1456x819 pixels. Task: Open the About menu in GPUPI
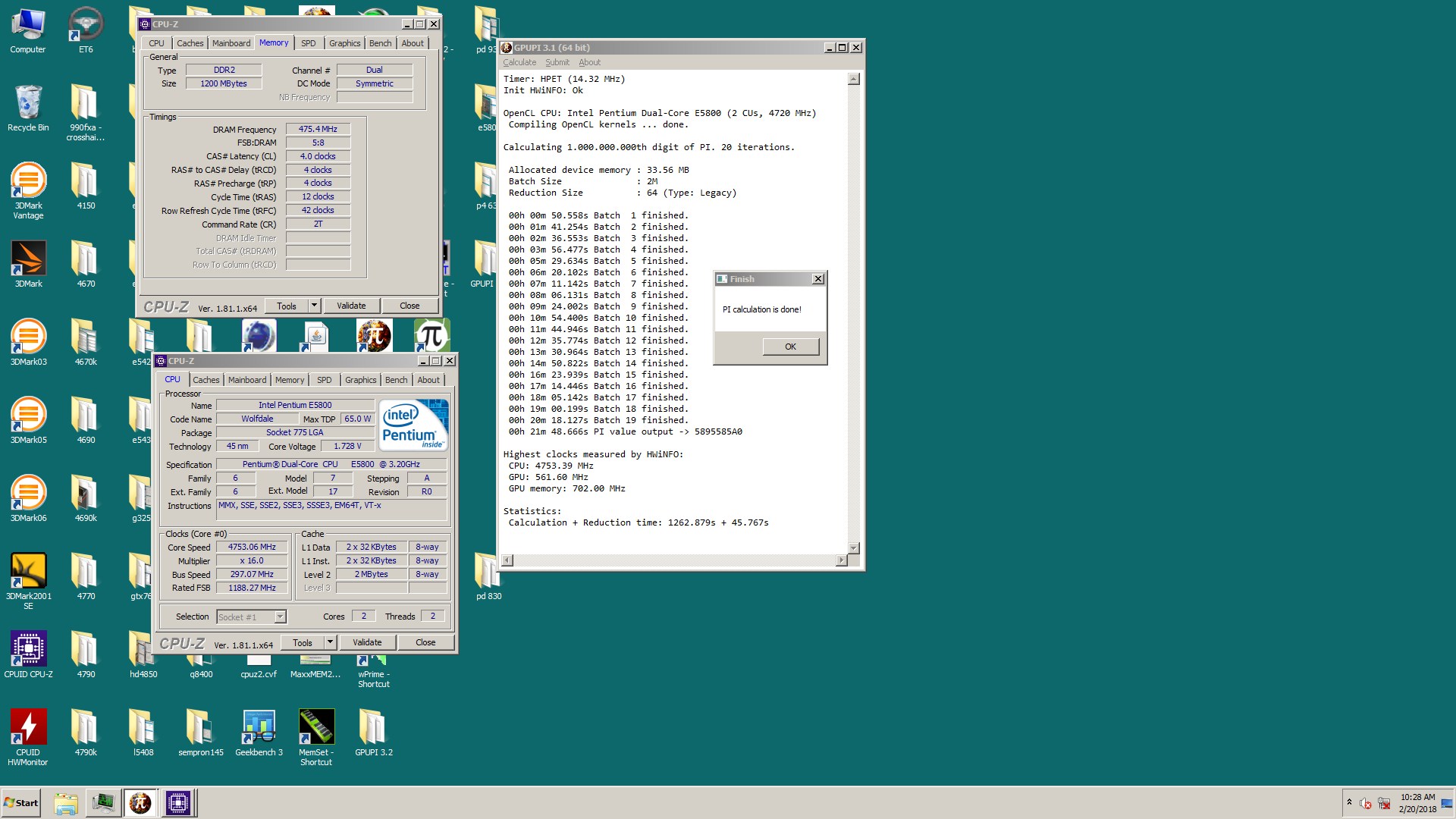[589, 62]
